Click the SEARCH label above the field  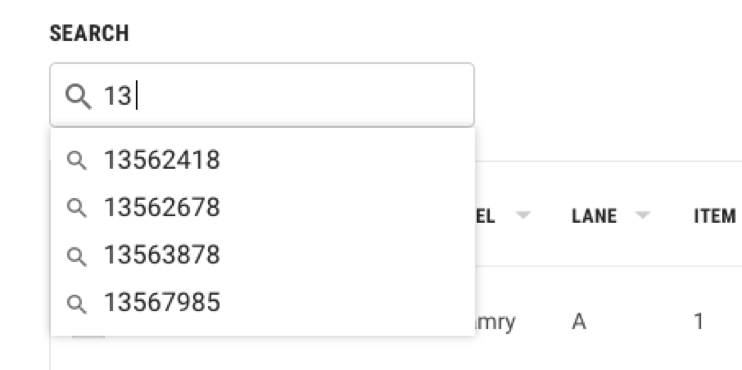(89, 34)
